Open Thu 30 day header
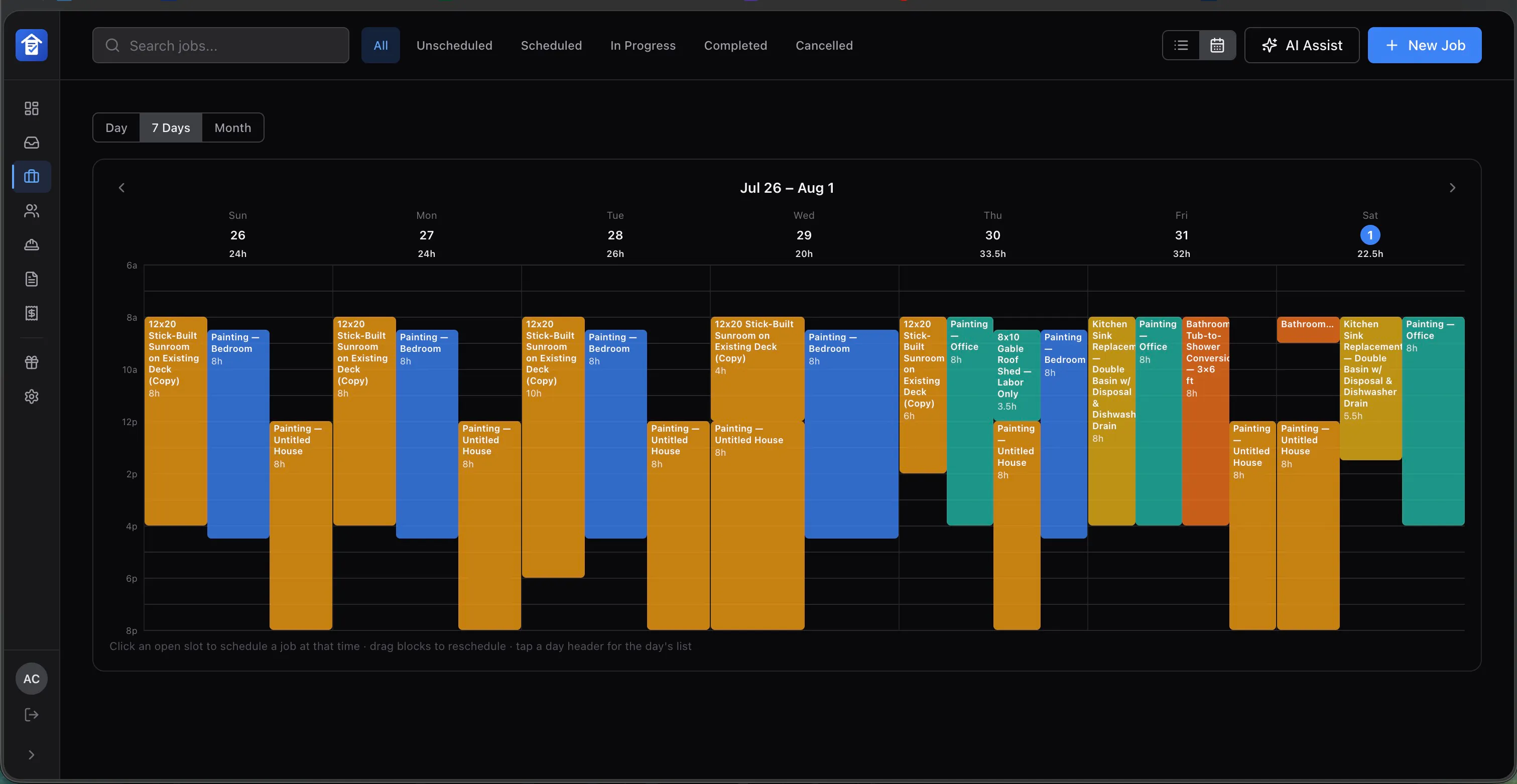This screenshot has height=784, width=1517. tap(993, 234)
